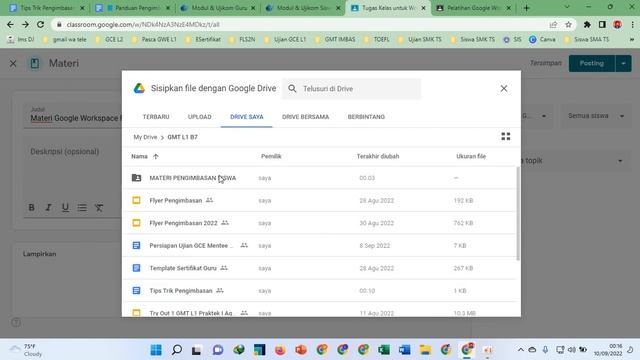
Task: Open Windows taskbar search
Action: (177, 350)
